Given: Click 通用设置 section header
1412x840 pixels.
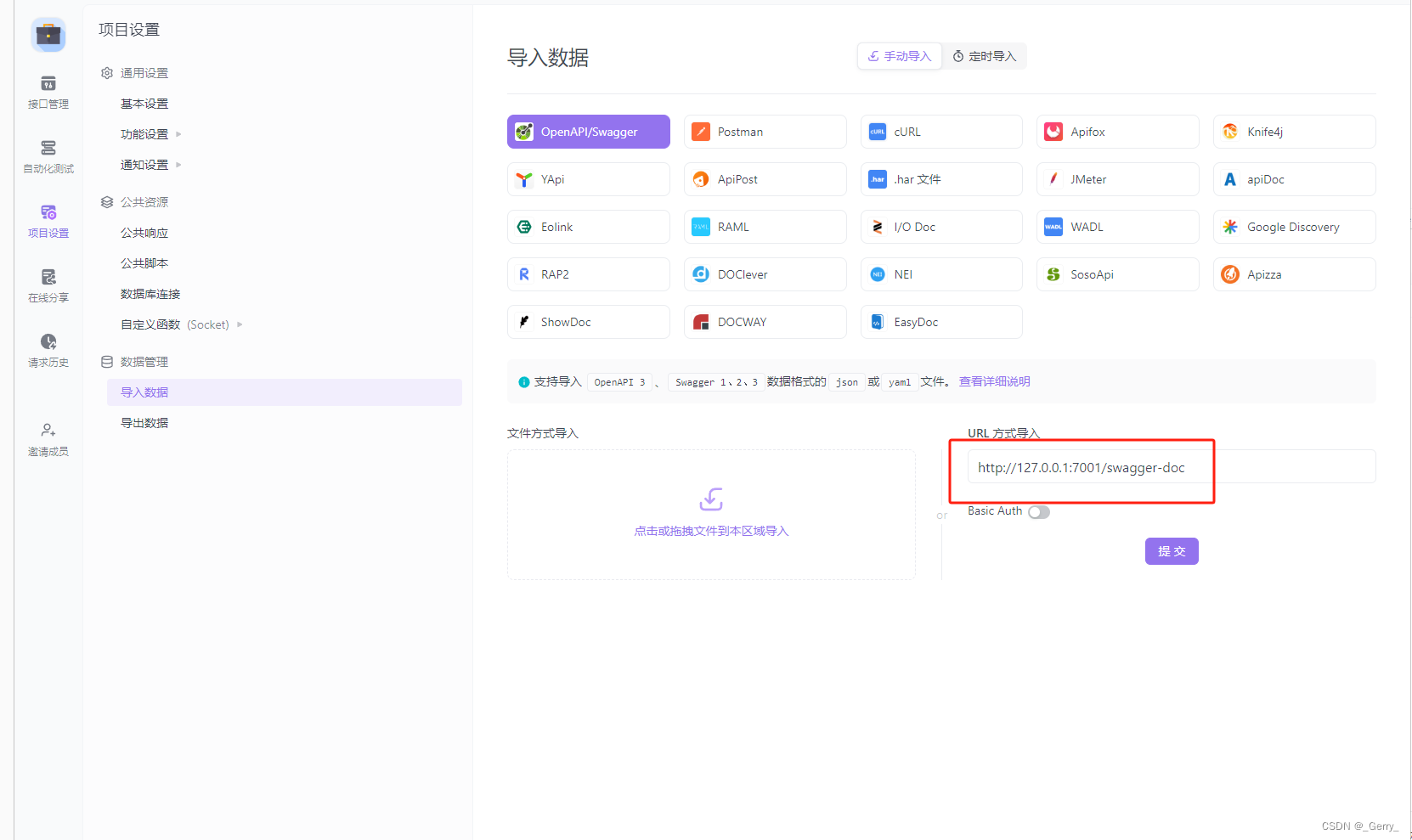Looking at the screenshot, I should coord(135,73).
